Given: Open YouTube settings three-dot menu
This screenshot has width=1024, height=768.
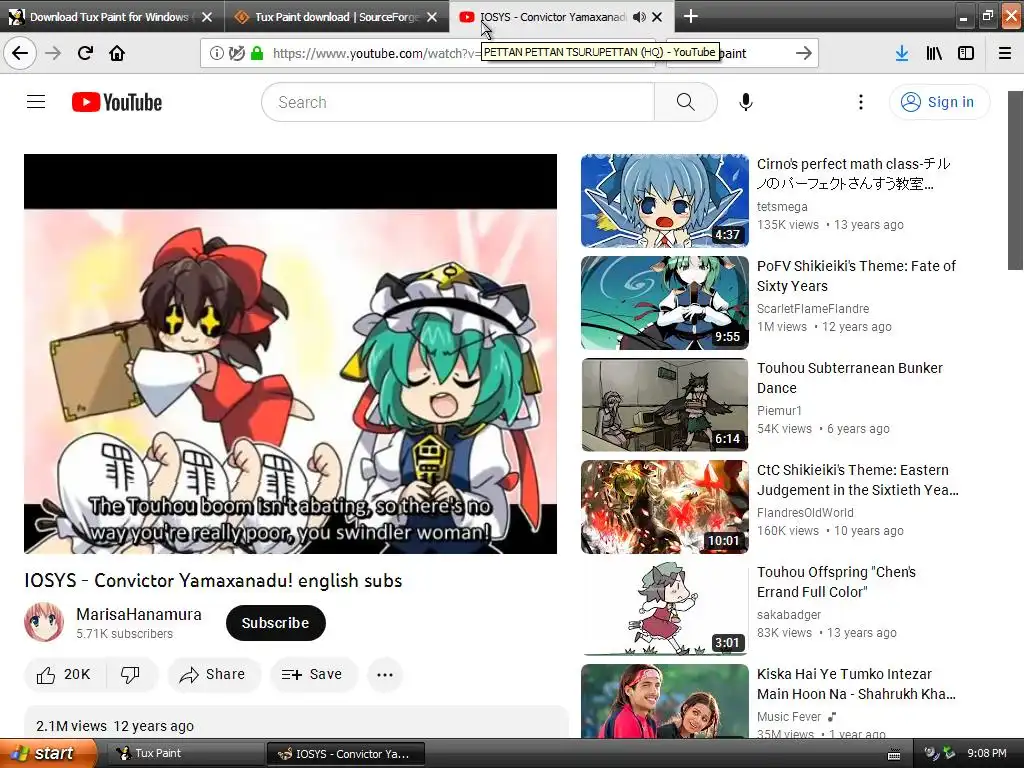Looking at the screenshot, I should tap(861, 102).
